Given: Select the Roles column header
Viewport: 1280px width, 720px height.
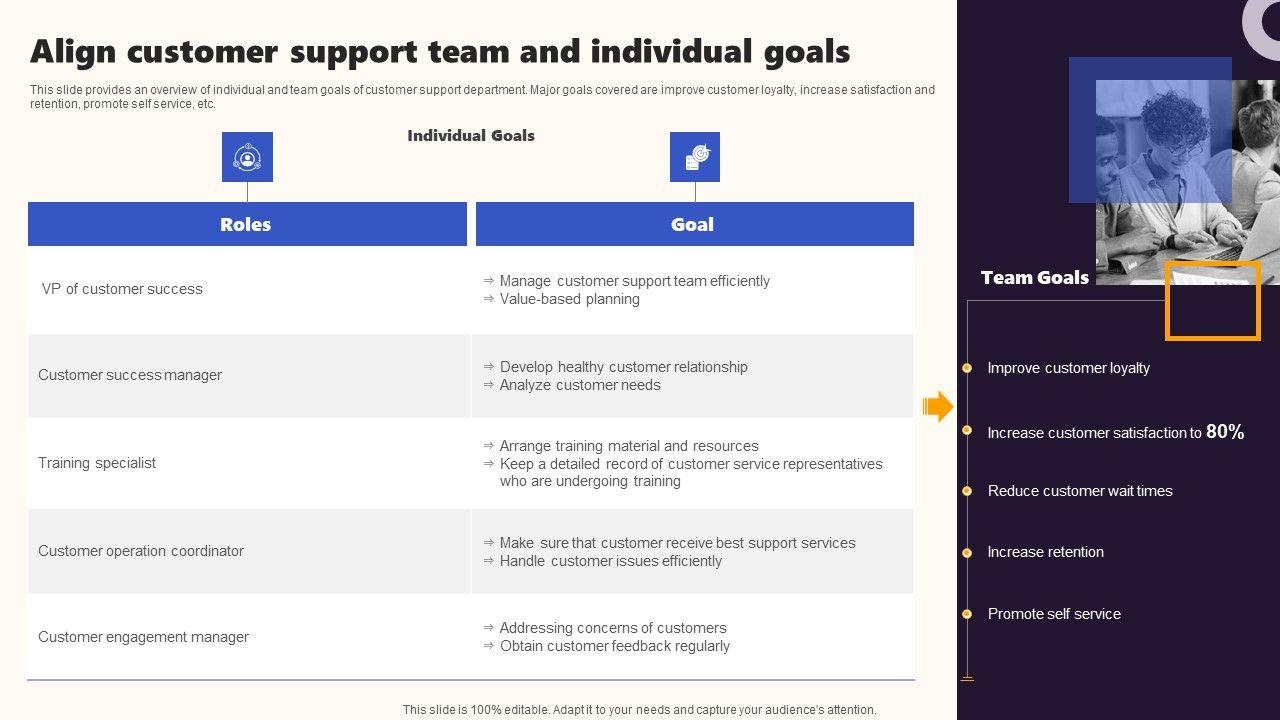Looking at the screenshot, I should point(247,224).
